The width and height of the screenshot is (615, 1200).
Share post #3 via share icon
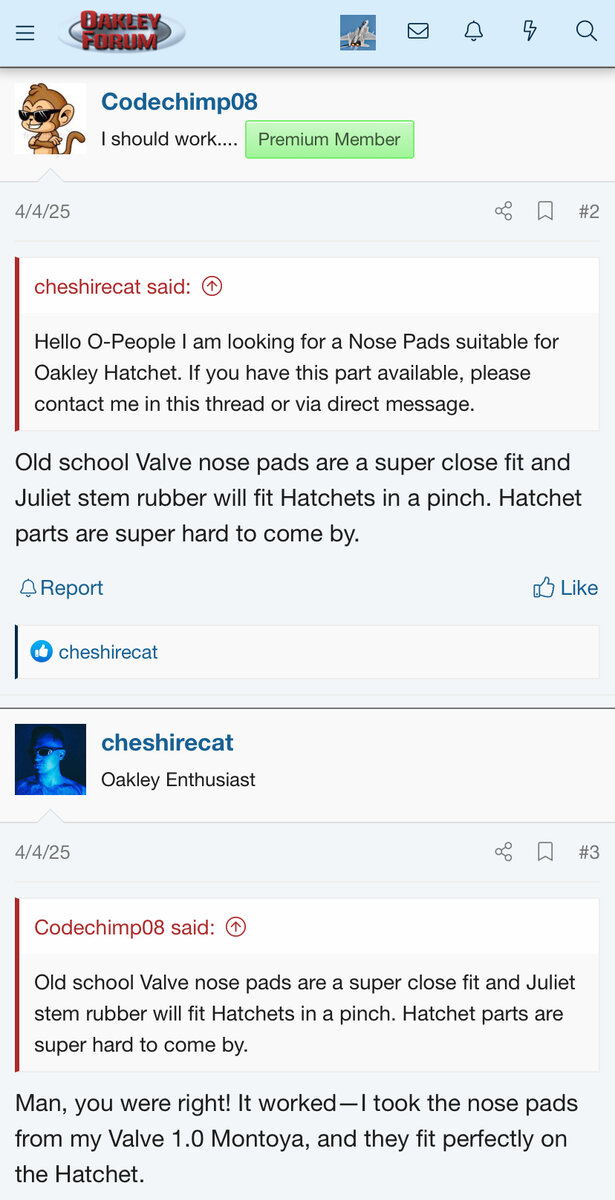504,852
